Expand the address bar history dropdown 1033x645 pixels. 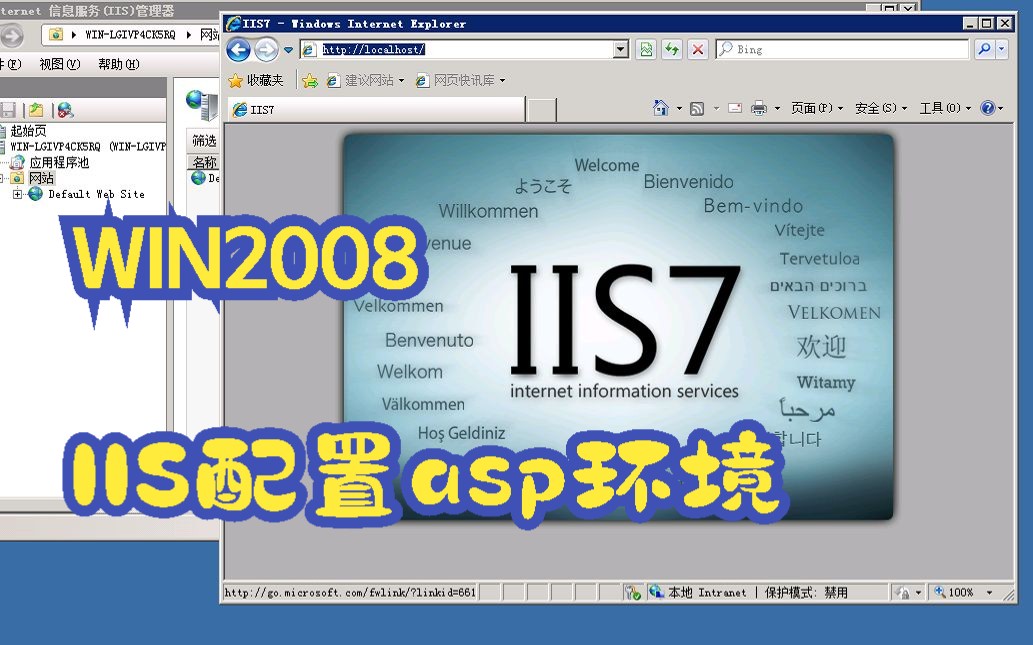tap(621, 49)
